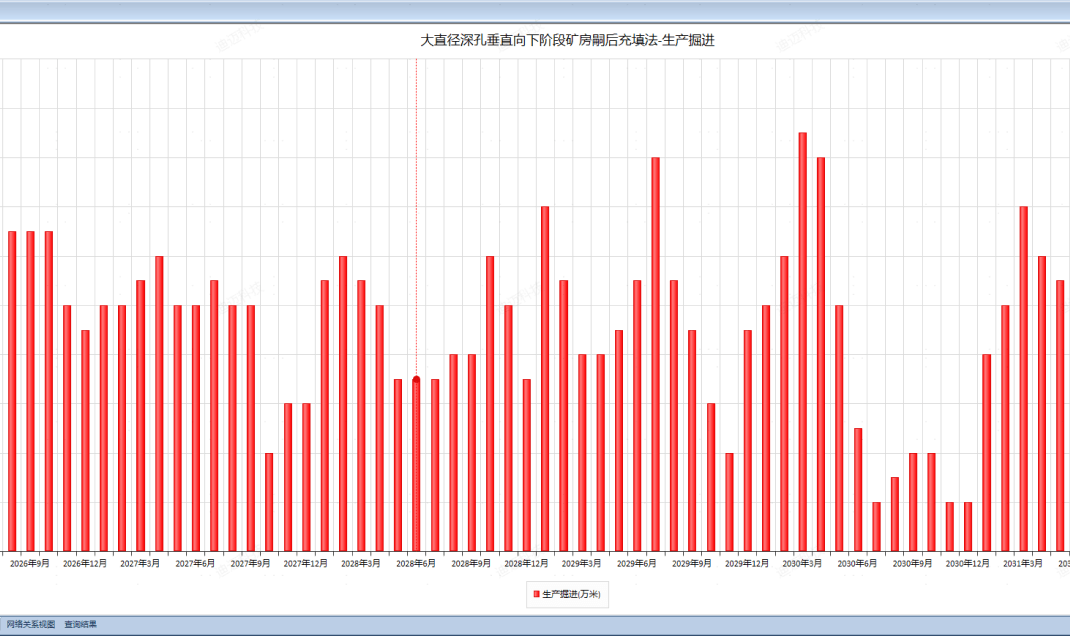Click the bar above the 2026年9月 label

[x=30, y=391]
